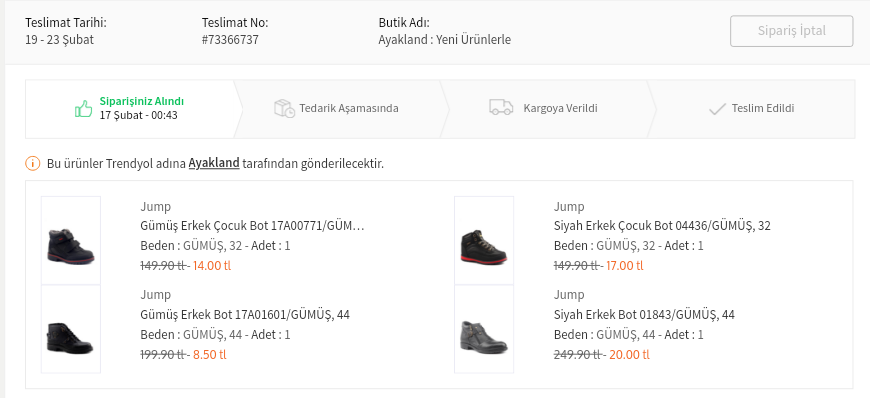Click the delivery truck icon

coord(501,107)
